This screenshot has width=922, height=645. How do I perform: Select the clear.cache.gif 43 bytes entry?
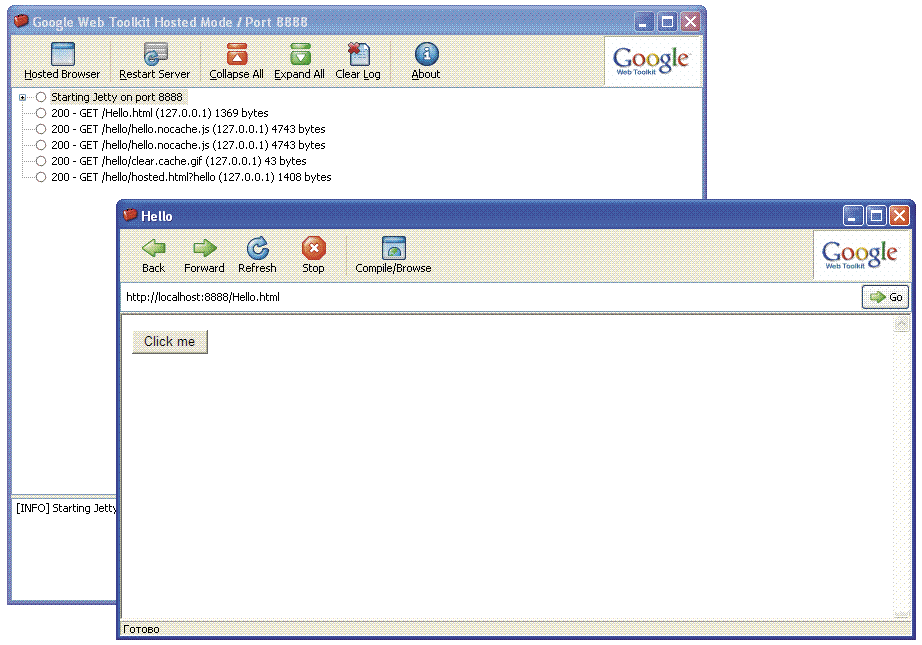179,161
